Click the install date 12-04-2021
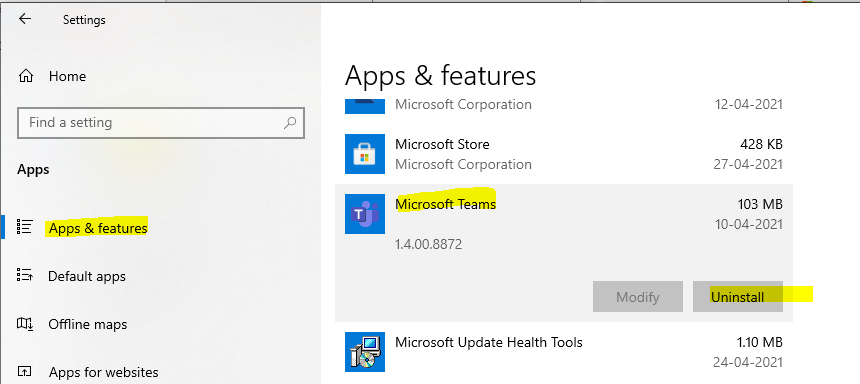Screen dimensions: 860x384 point(749,104)
